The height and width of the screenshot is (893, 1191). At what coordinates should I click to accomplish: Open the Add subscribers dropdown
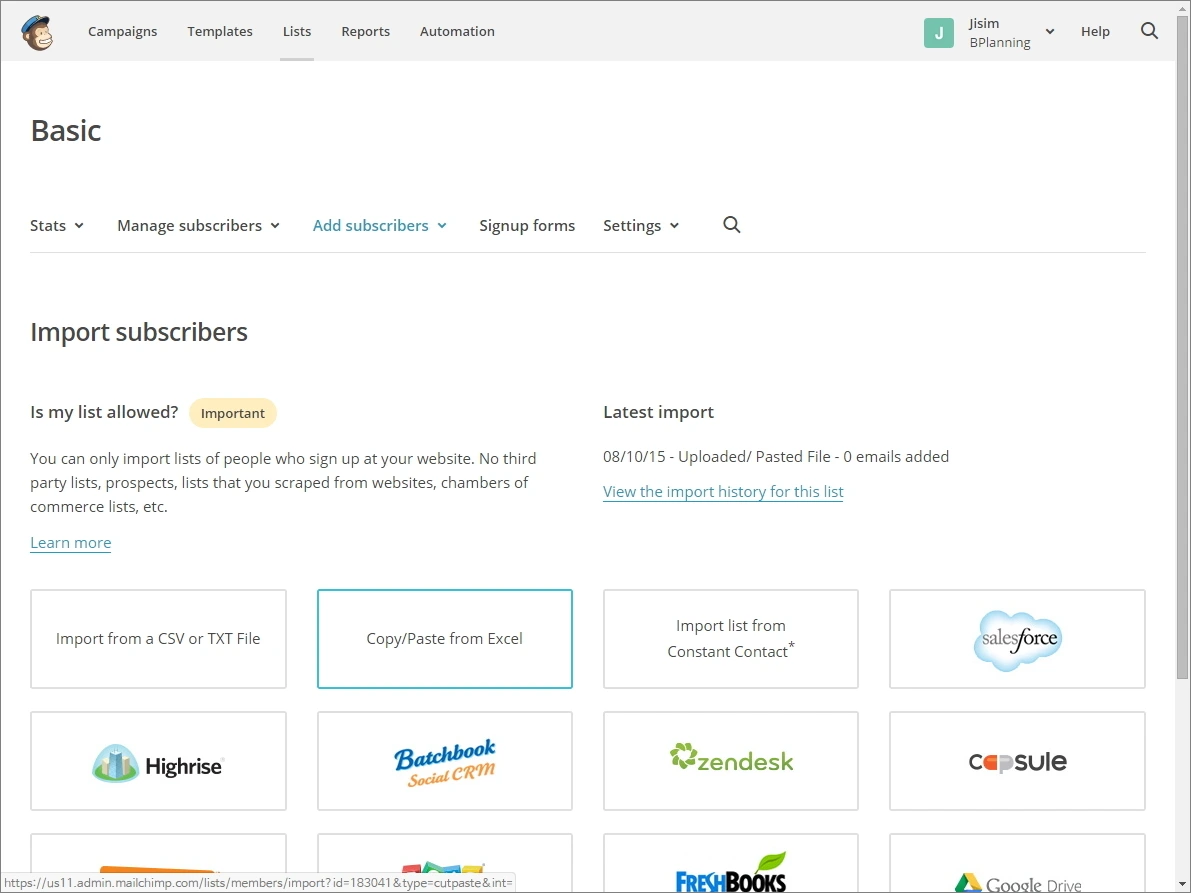click(x=380, y=226)
